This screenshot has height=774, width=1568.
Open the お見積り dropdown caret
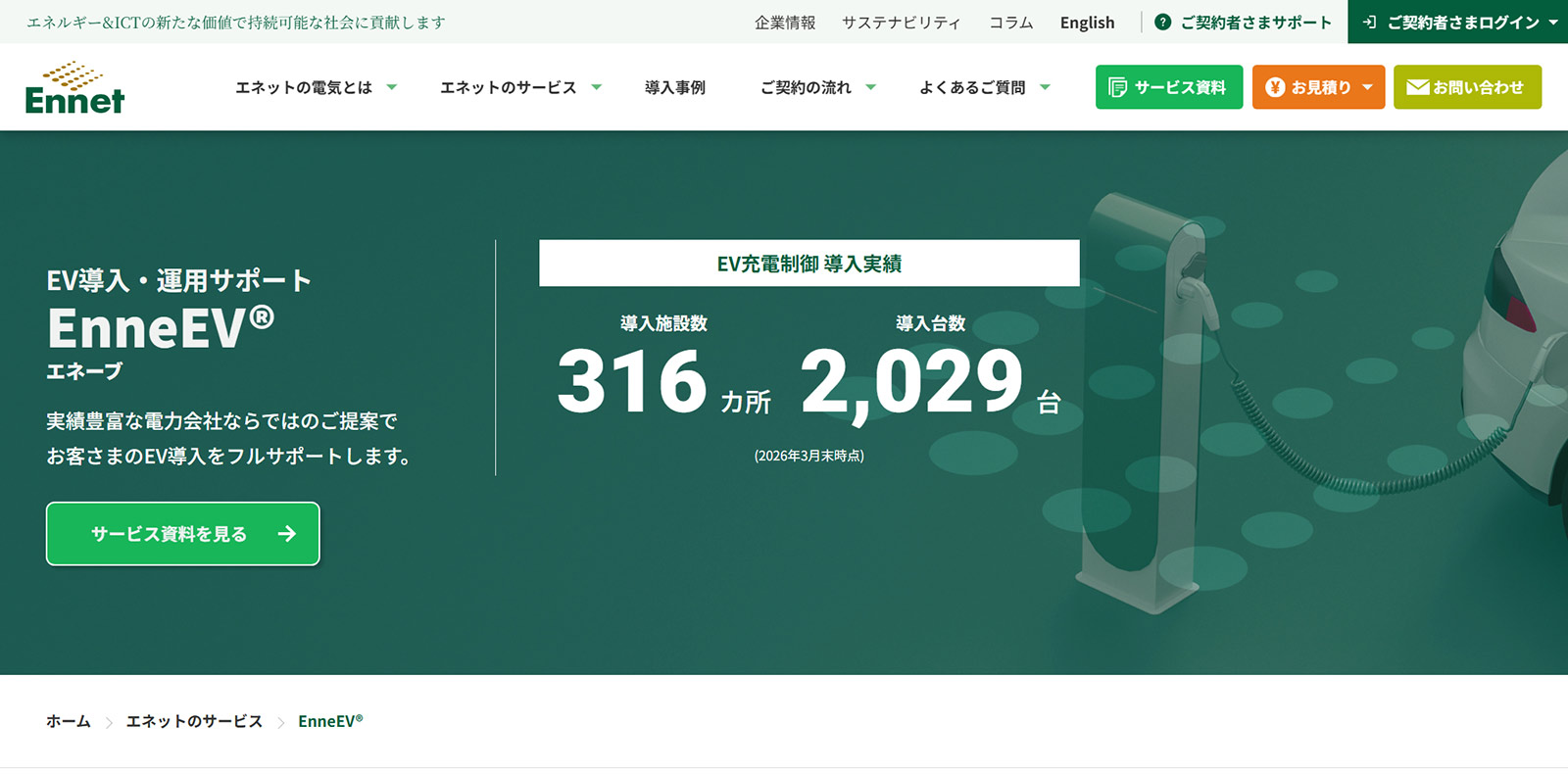coord(1367,87)
